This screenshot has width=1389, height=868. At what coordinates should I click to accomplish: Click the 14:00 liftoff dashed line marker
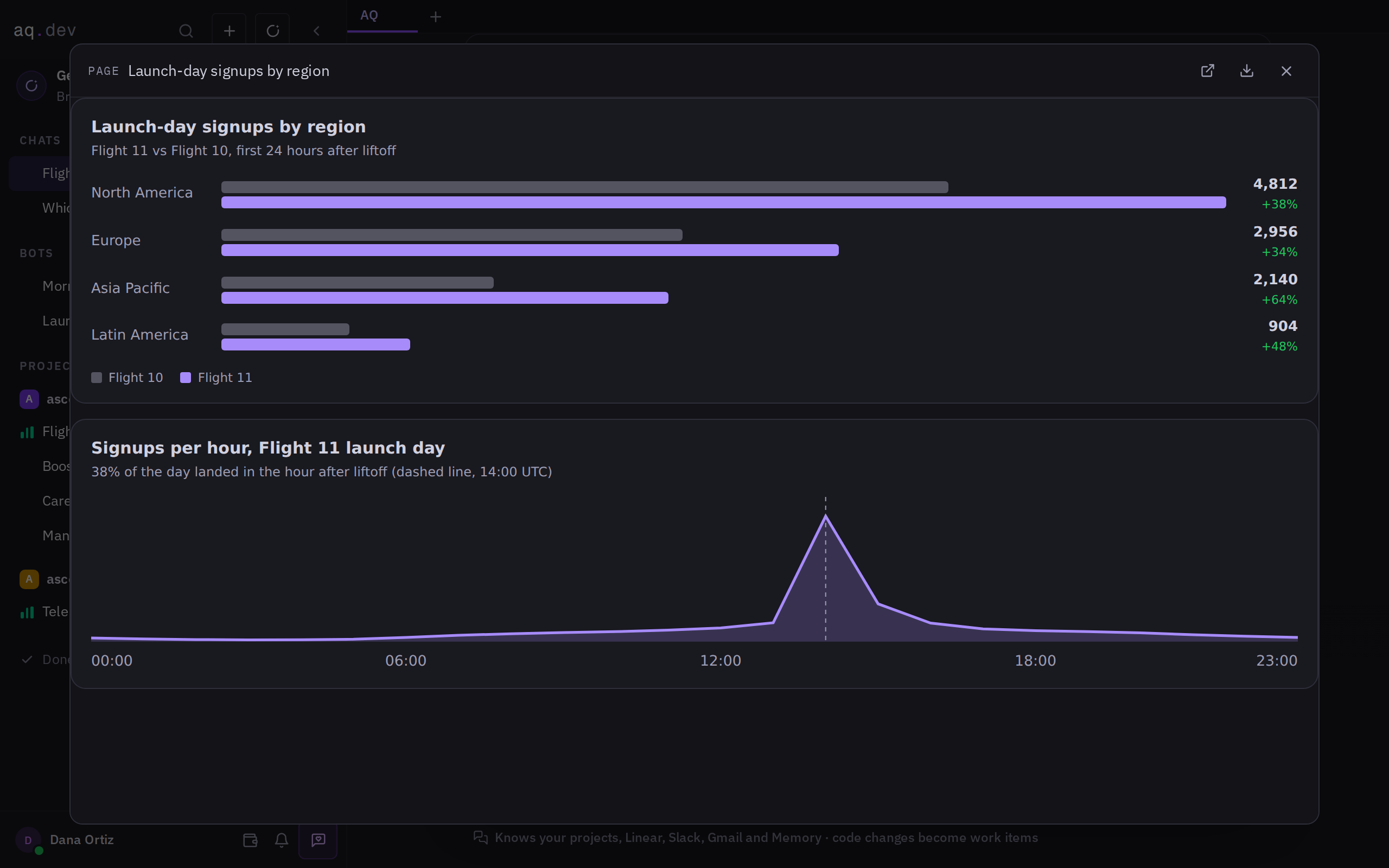point(825,569)
